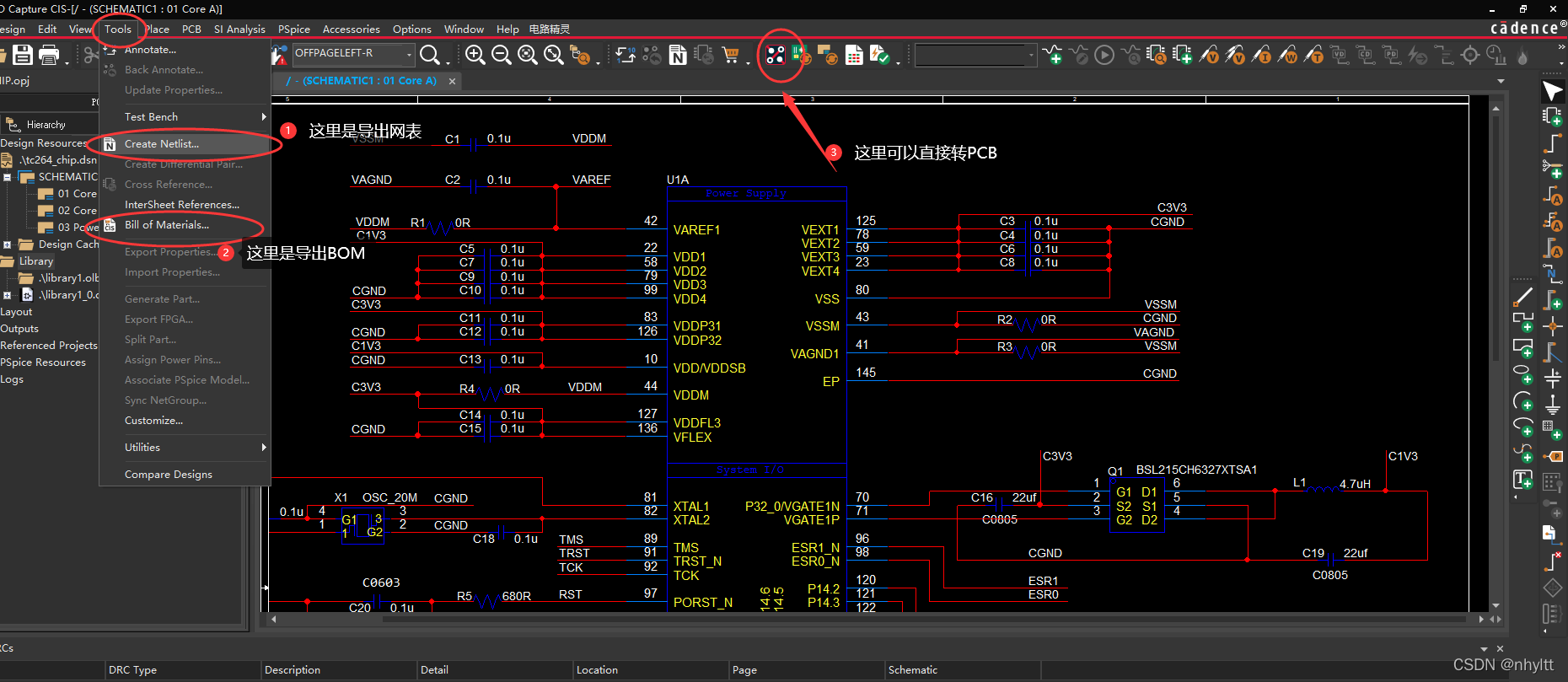Image resolution: width=1568 pixels, height=682 pixels.
Task: Click the Create Netlist 'N' toolbar icon
Action: (678, 56)
